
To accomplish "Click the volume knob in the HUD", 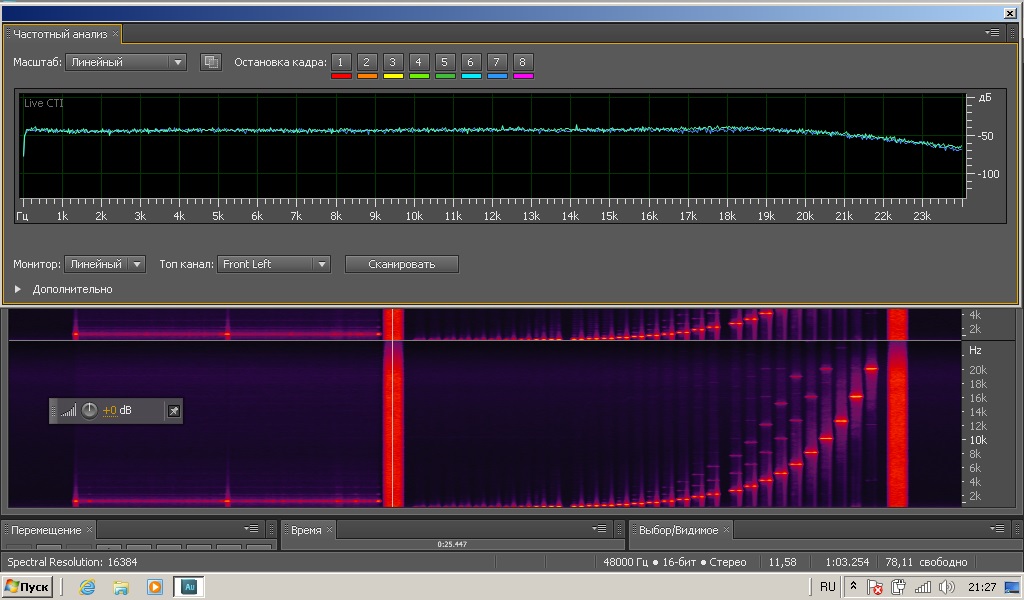I will pos(90,410).
